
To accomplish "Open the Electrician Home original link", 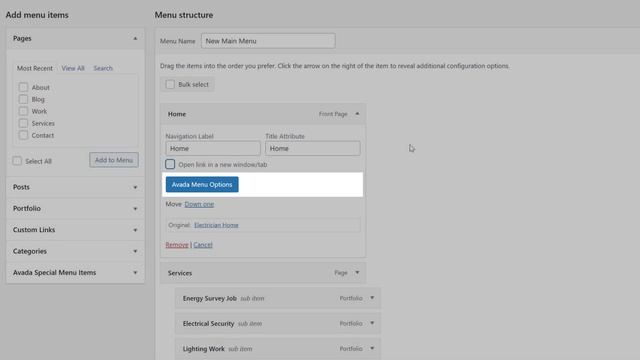I will [216, 225].
